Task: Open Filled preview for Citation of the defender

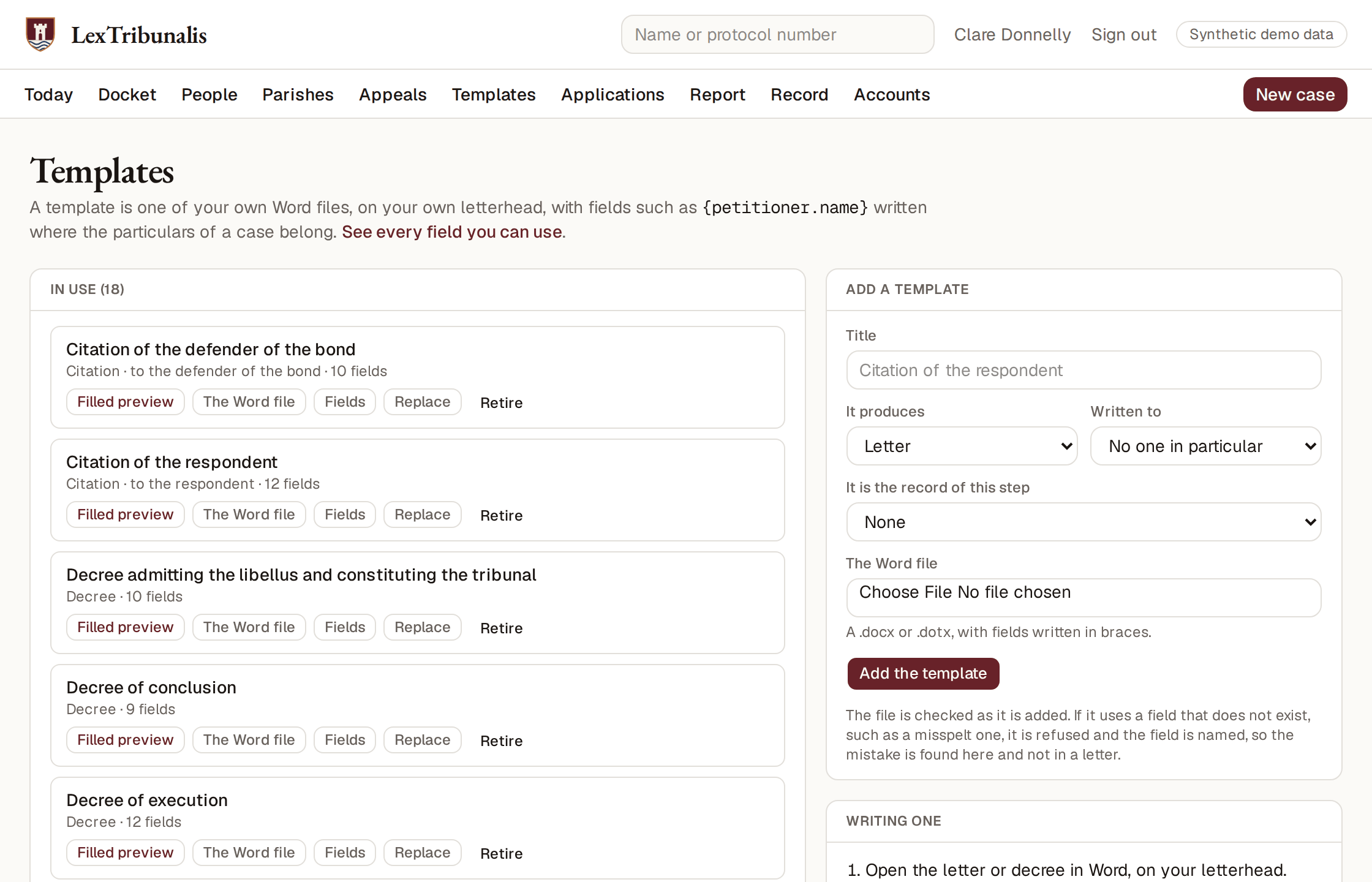Action: [125, 402]
